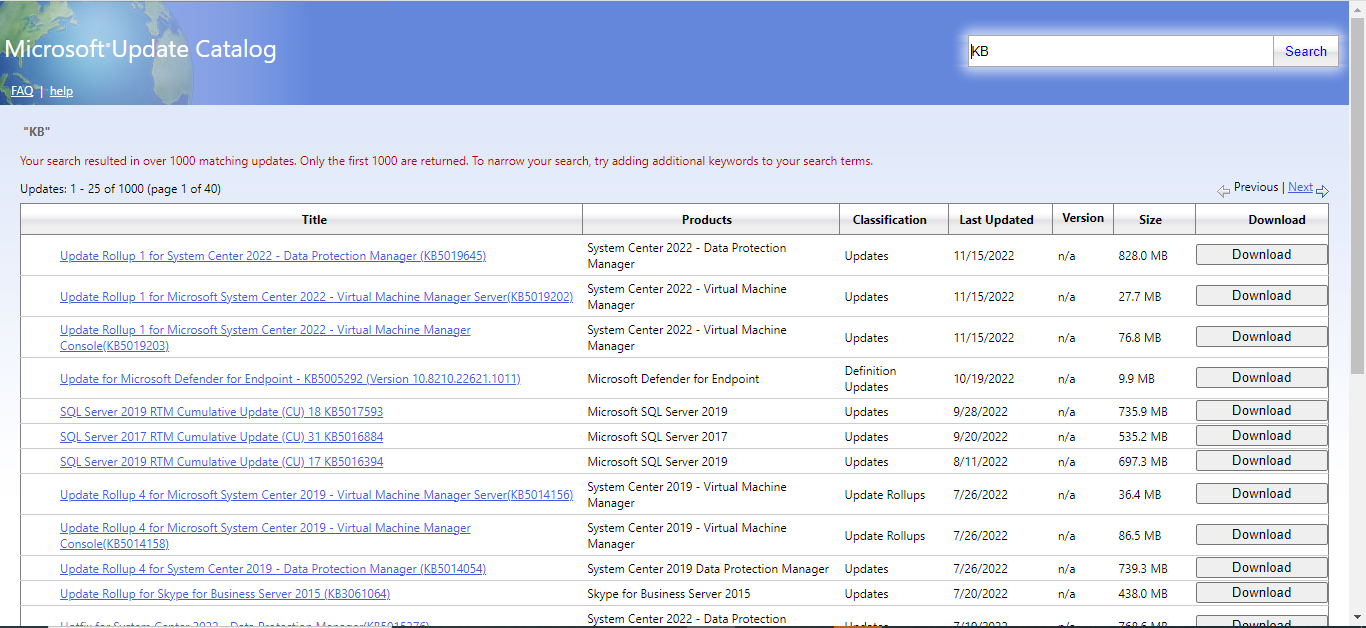
Task: Click the Search button
Action: click(1305, 51)
